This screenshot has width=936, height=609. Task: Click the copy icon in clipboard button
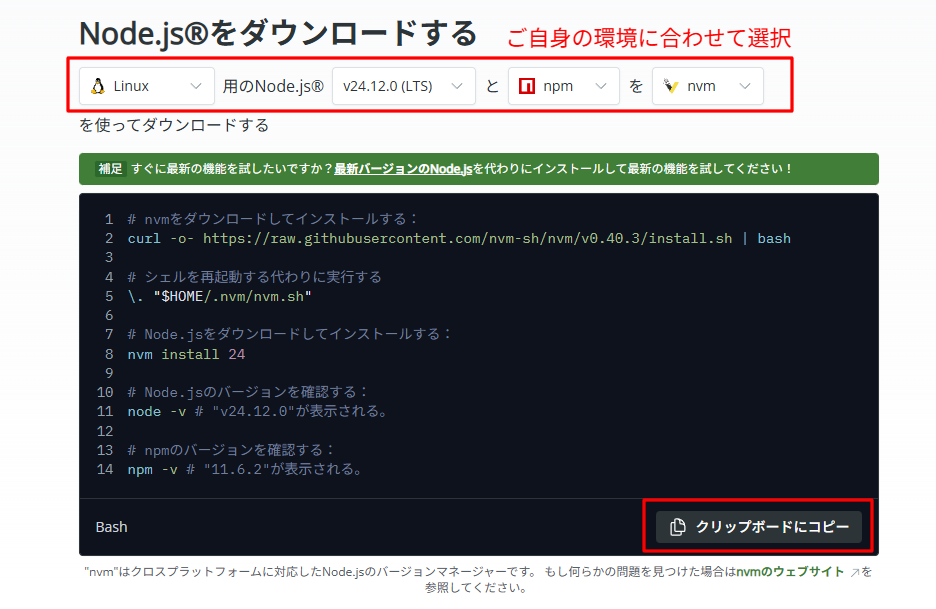[677, 527]
